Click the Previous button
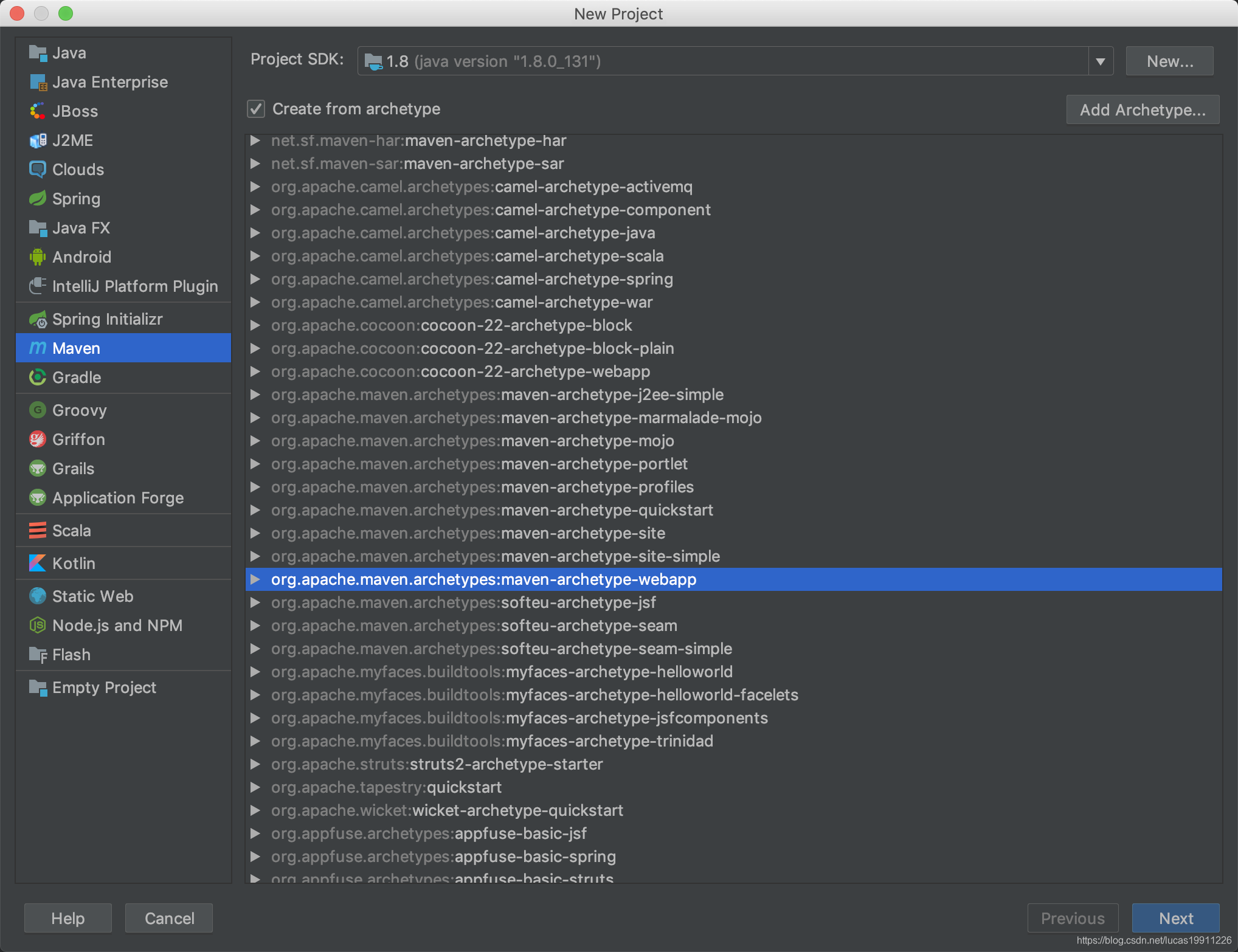1238x952 pixels. 1073,918
